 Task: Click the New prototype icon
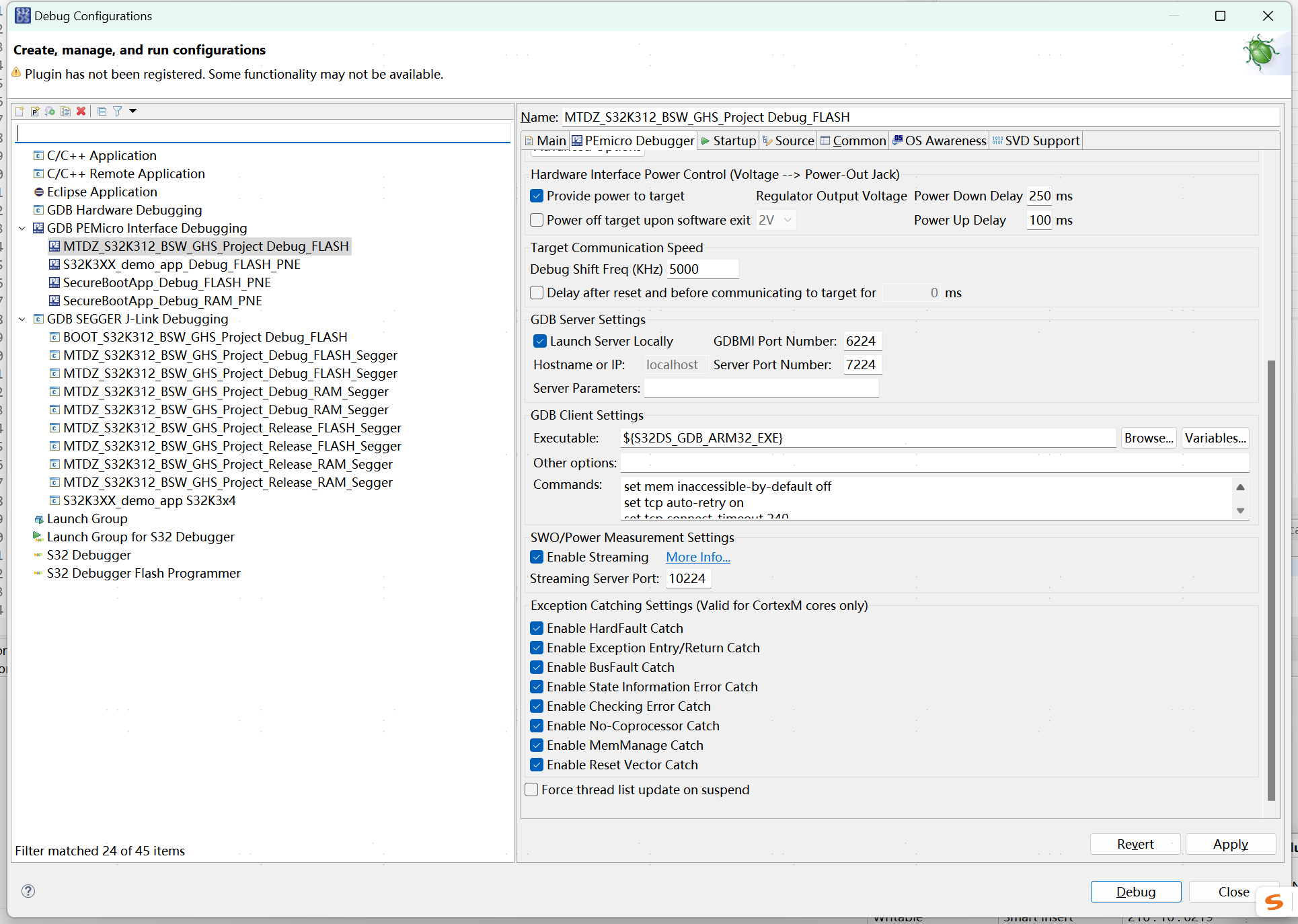point(35,111)
